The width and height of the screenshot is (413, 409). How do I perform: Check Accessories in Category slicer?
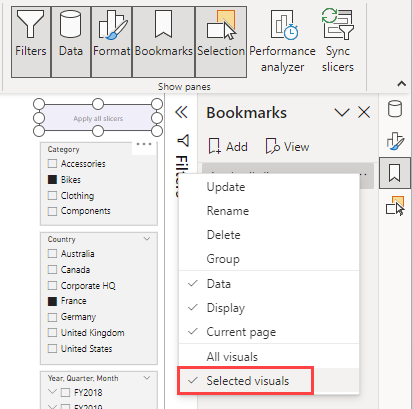pos(52,163)
